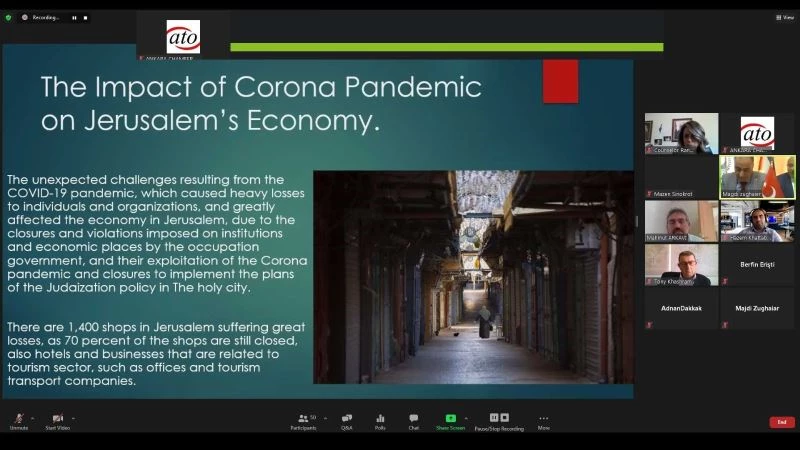The image size is (800, 450).
Task: Open the More options menu
Action: point(543,420)
